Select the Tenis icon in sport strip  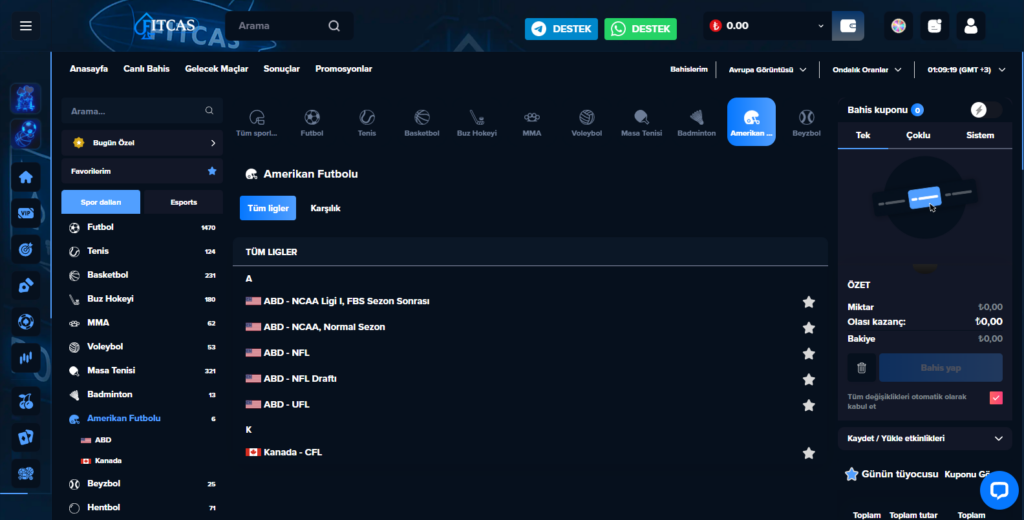click(367, 122)
